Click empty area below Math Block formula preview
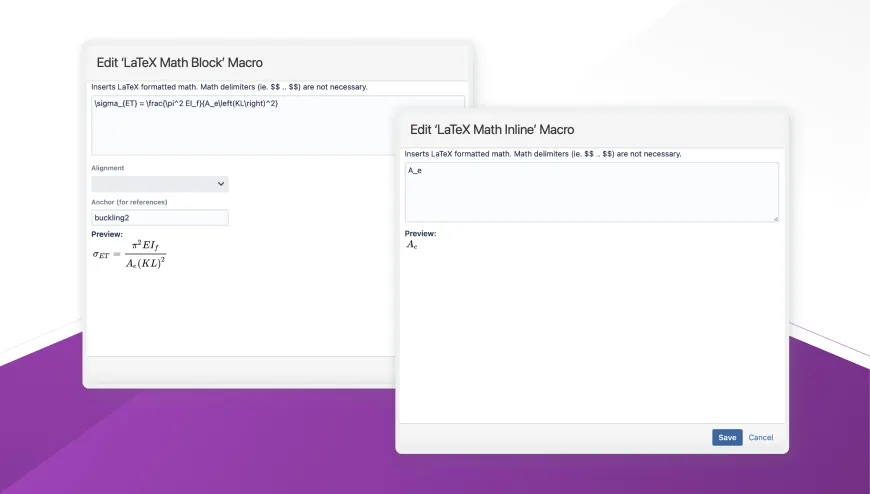The width and height of the screenshot is (870, 494). click(x=240, y=310)
